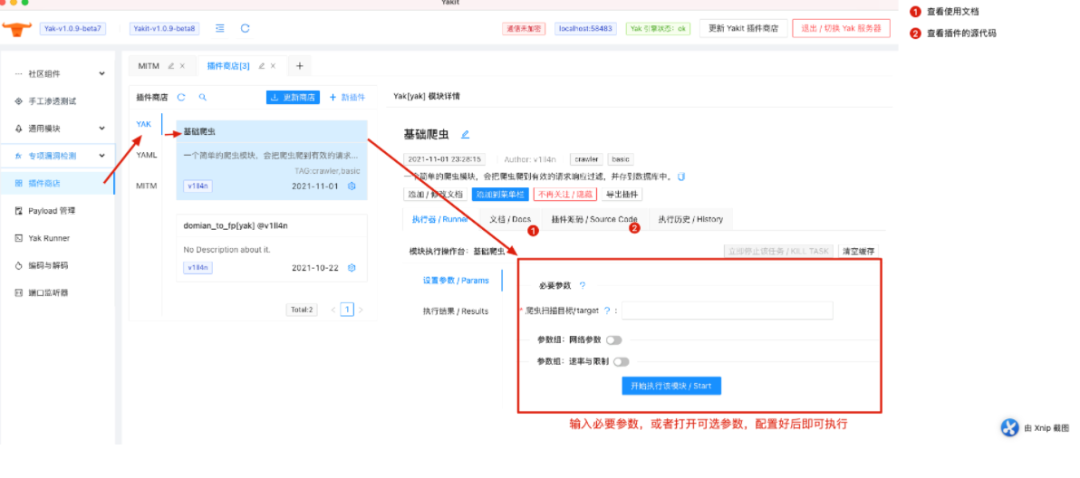Click the gear icon on the domian_to_fp card

351,268
